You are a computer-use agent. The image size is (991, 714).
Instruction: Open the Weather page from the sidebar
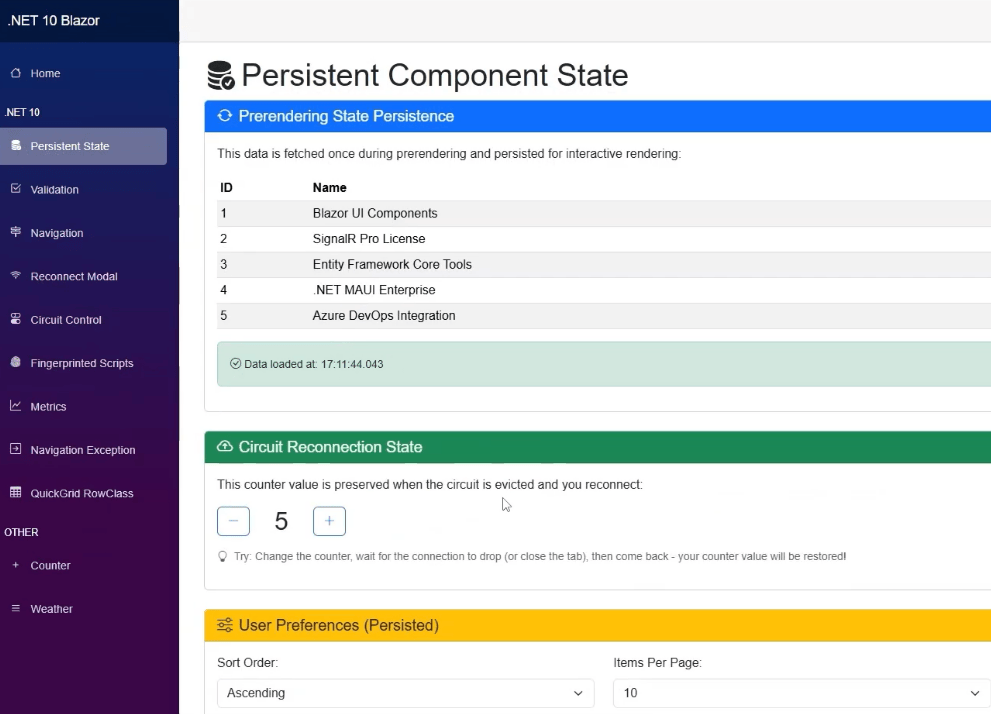(x=51, y=608)
